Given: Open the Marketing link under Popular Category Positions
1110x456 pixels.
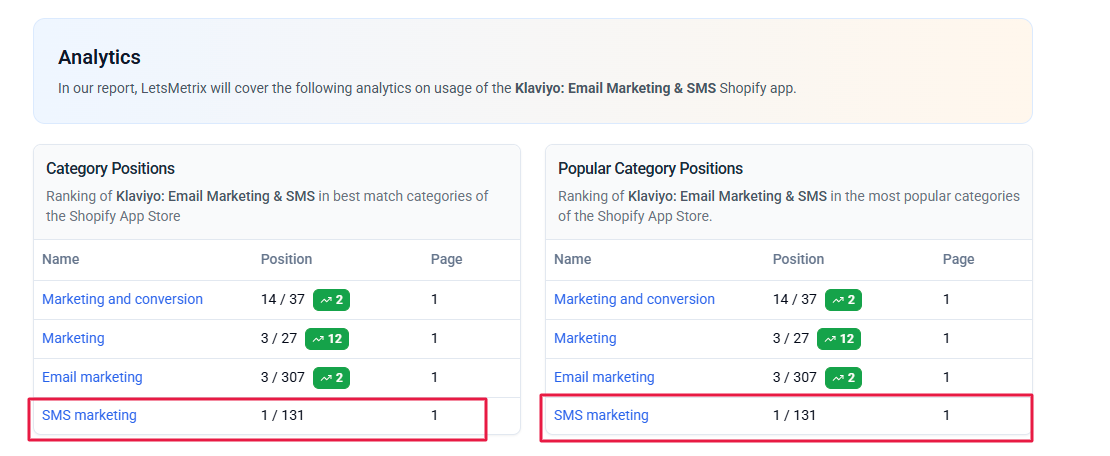Looking at the screenshot, I should [585, 338].
